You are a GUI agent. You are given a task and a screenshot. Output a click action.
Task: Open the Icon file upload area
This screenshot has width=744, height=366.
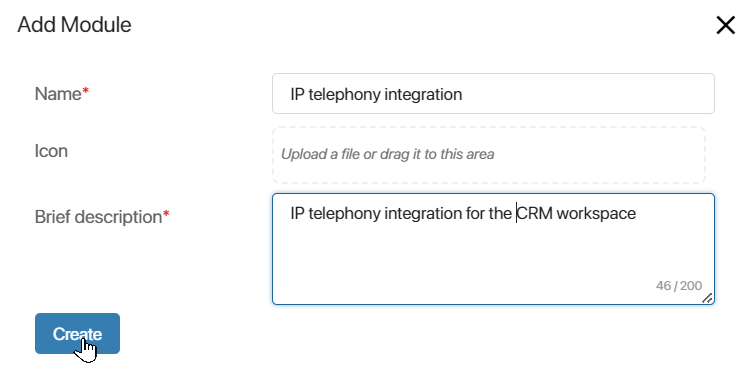[x=489, y=155]
